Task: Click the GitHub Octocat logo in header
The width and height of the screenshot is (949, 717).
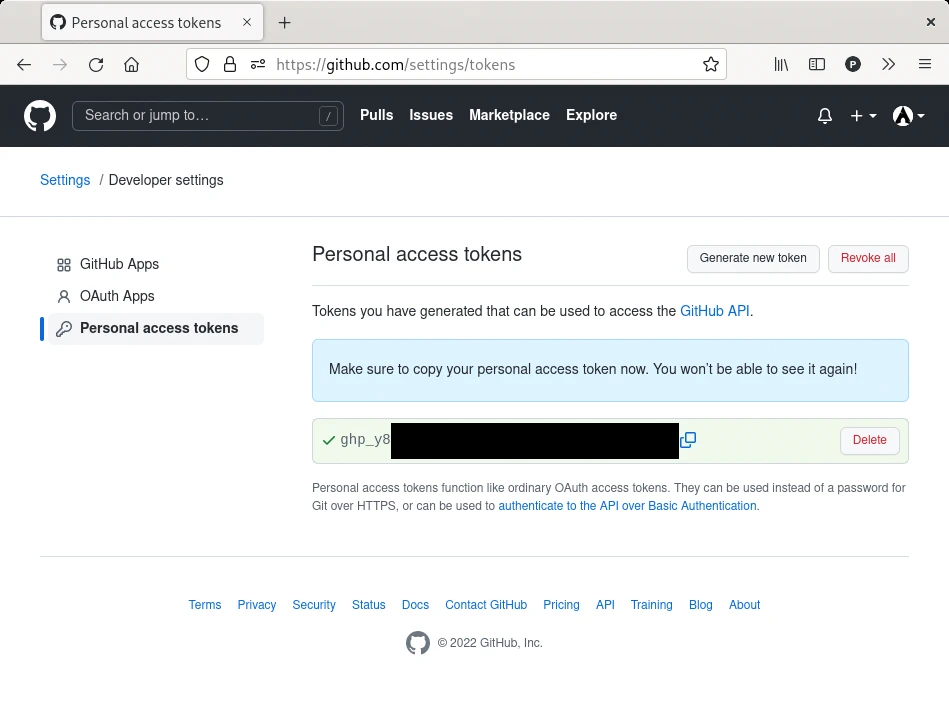Action: pyautogui.click(x=40, y=116)
